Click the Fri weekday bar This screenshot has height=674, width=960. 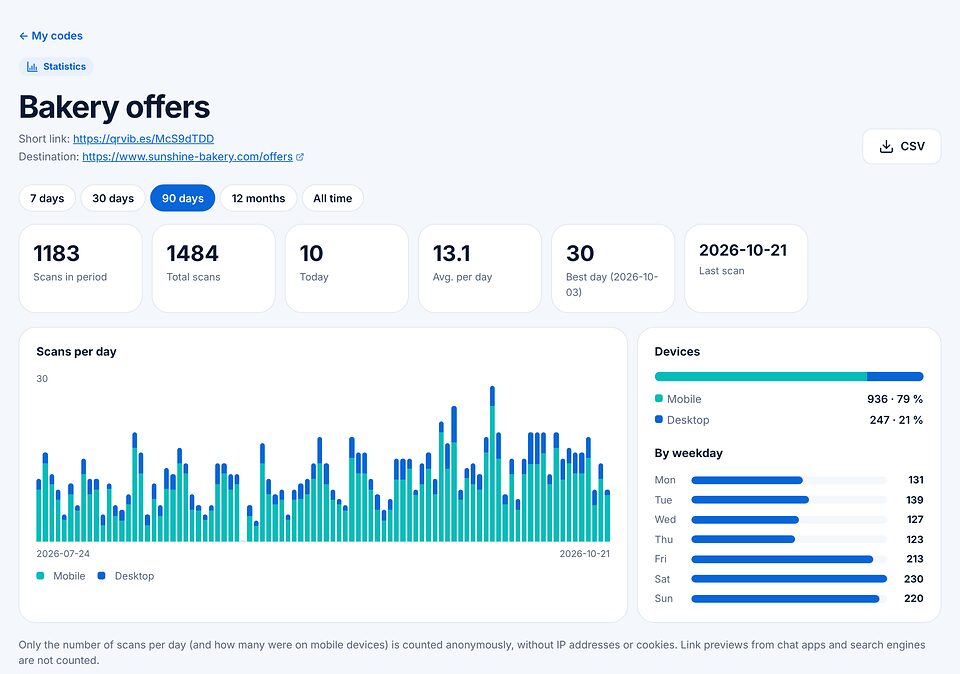pyautogui.click(x=789, y=559)
